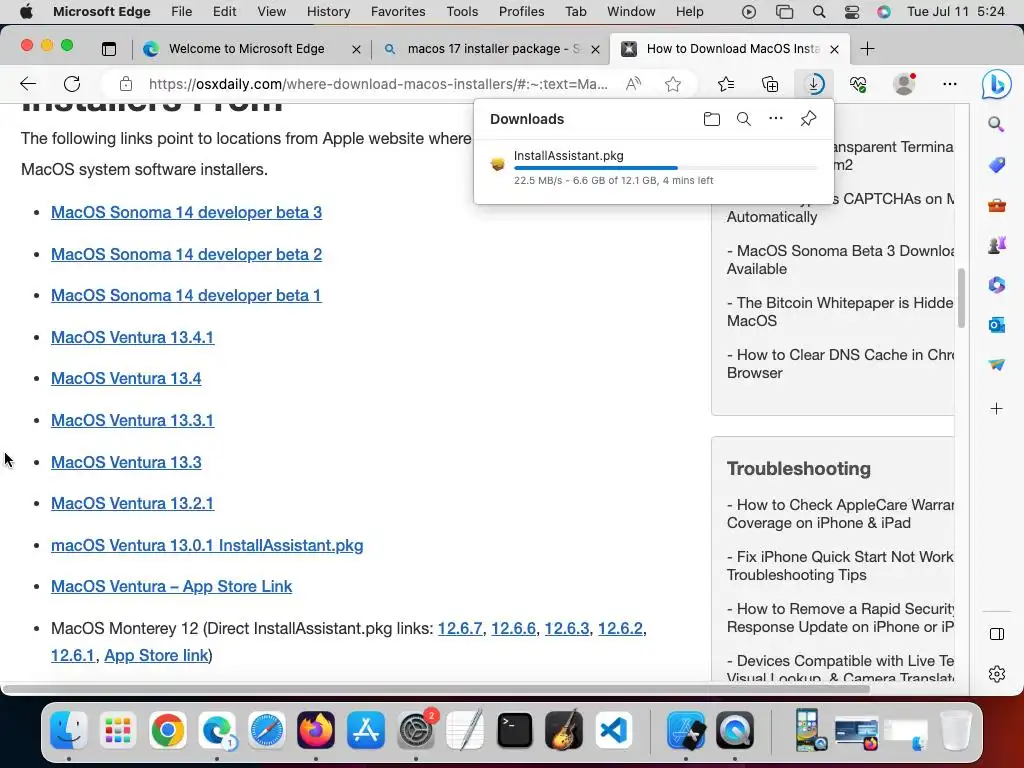Viewport: 1024px width, 768px height.
Task: Click the page vertical scrollbar thumb
Action: point(961,298)
